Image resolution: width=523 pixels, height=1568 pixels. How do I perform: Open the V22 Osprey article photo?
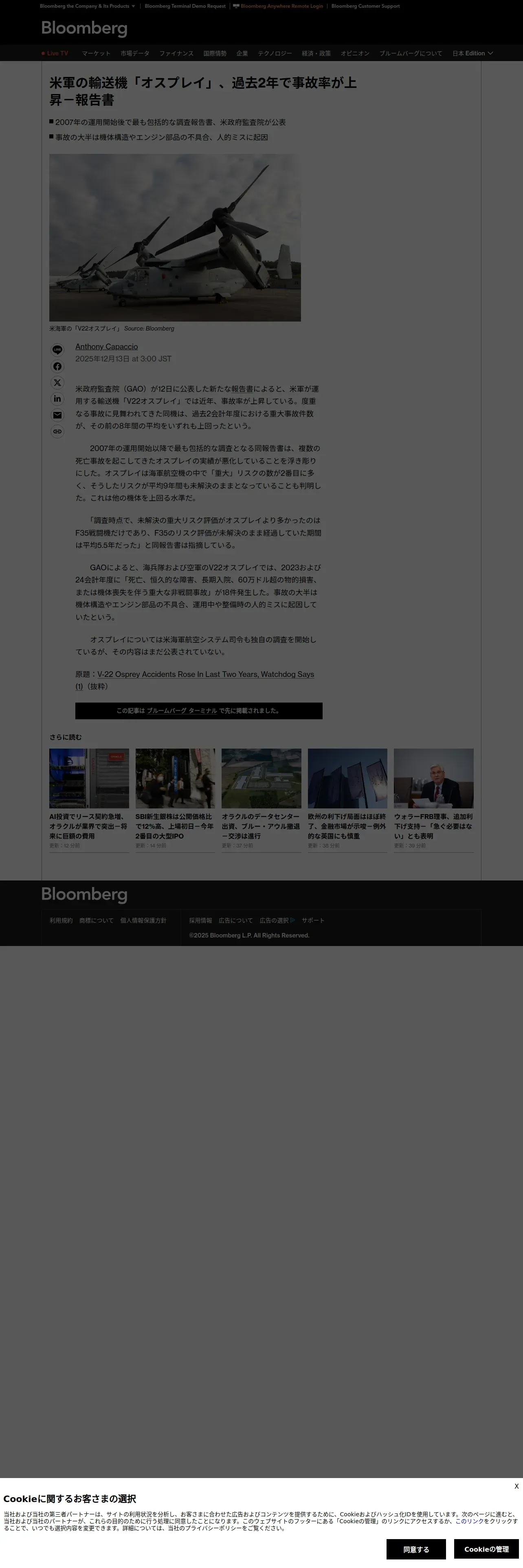tap(175, 237)
